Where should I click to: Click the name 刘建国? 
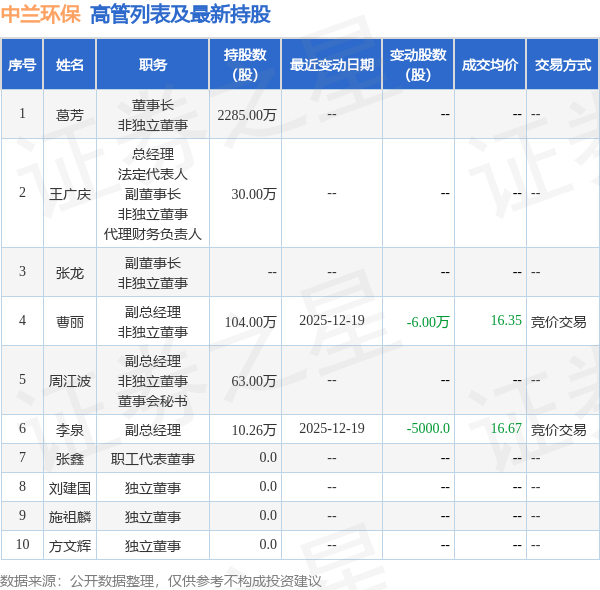[70, 487]
